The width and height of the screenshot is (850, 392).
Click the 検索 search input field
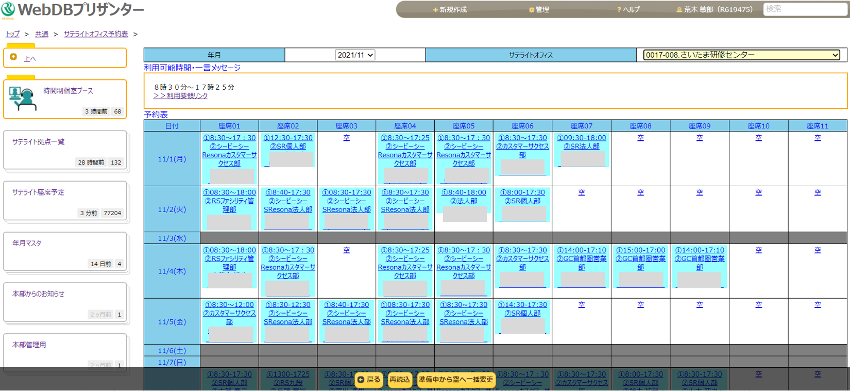coord(805,10)
